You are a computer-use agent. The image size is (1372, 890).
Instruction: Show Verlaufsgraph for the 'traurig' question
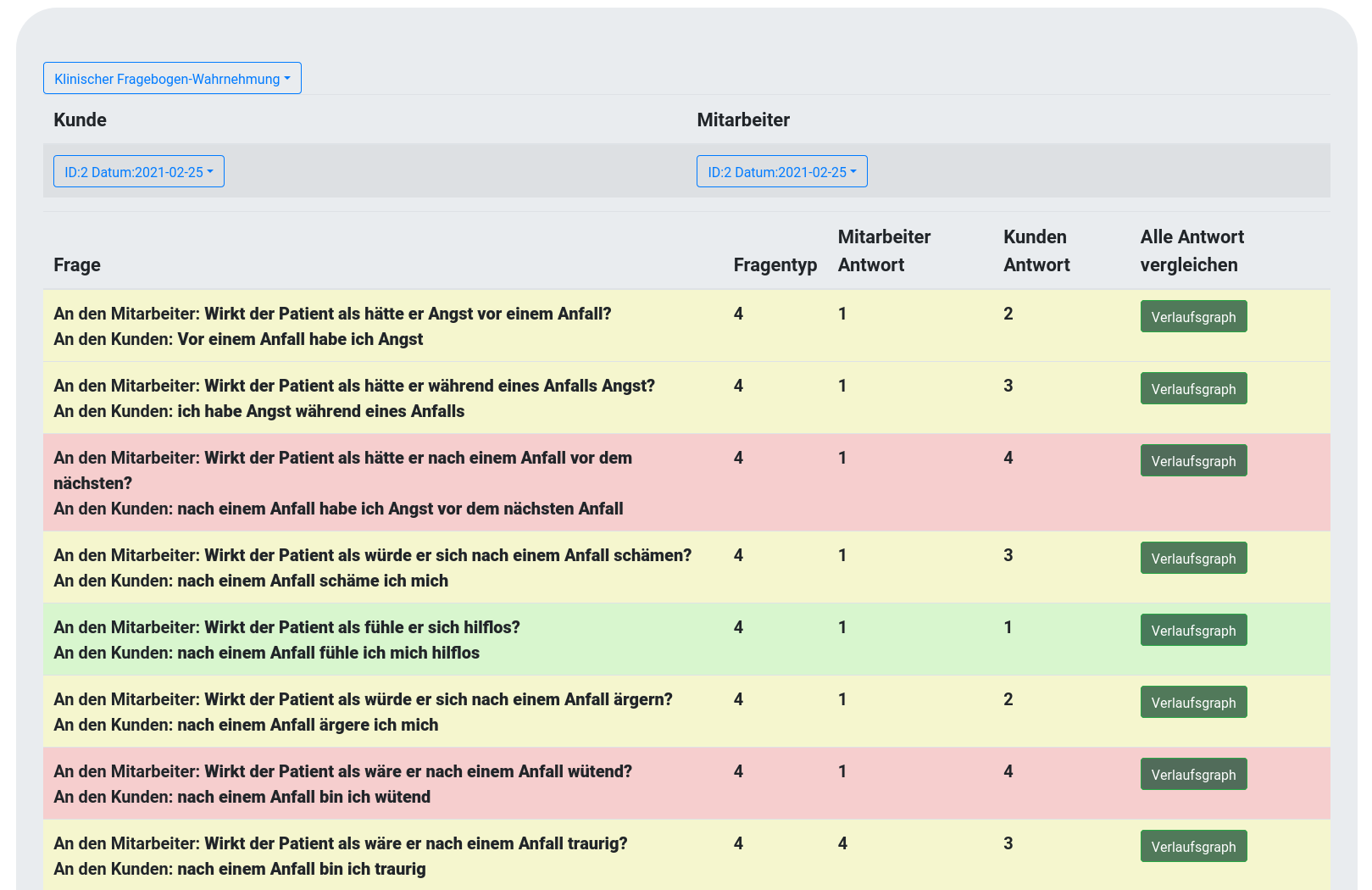point(1192,847)
